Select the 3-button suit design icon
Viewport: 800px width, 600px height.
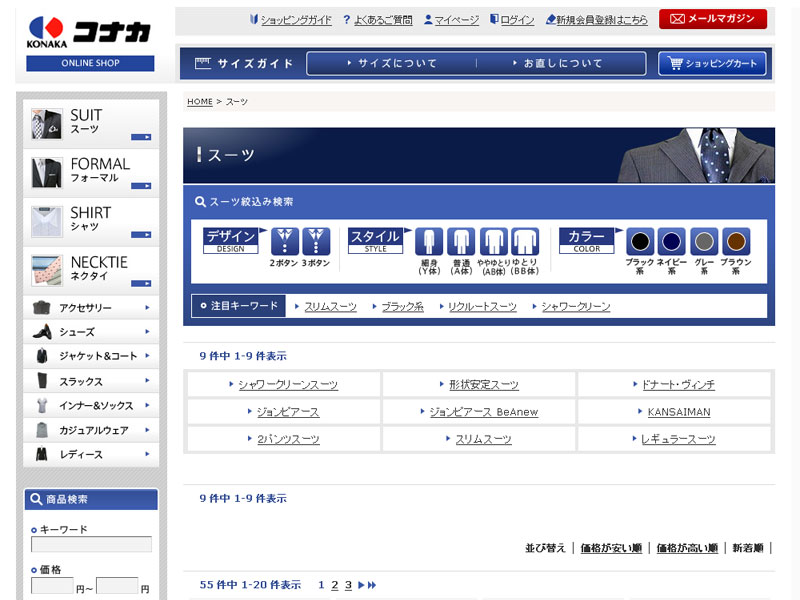click(316, 241)
